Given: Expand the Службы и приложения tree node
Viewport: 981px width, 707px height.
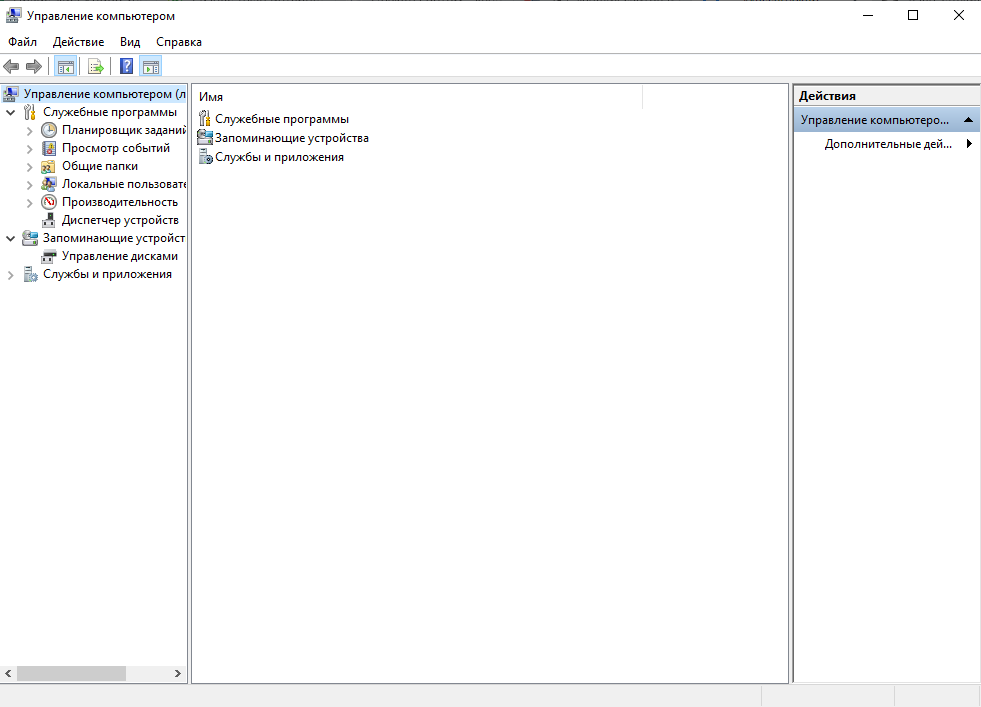Looking at the screenshot, I should tap(11, 275).
